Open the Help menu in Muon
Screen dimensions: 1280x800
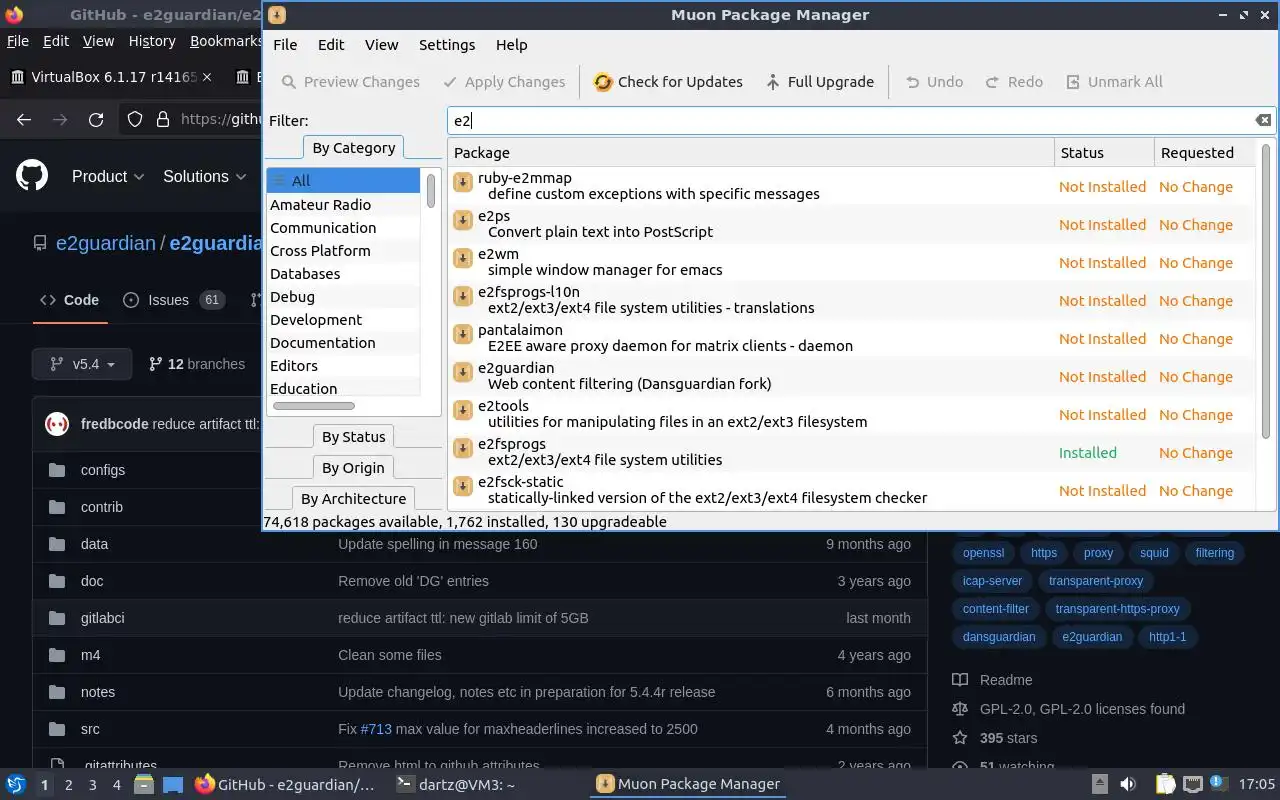click(x=511, y=45)
